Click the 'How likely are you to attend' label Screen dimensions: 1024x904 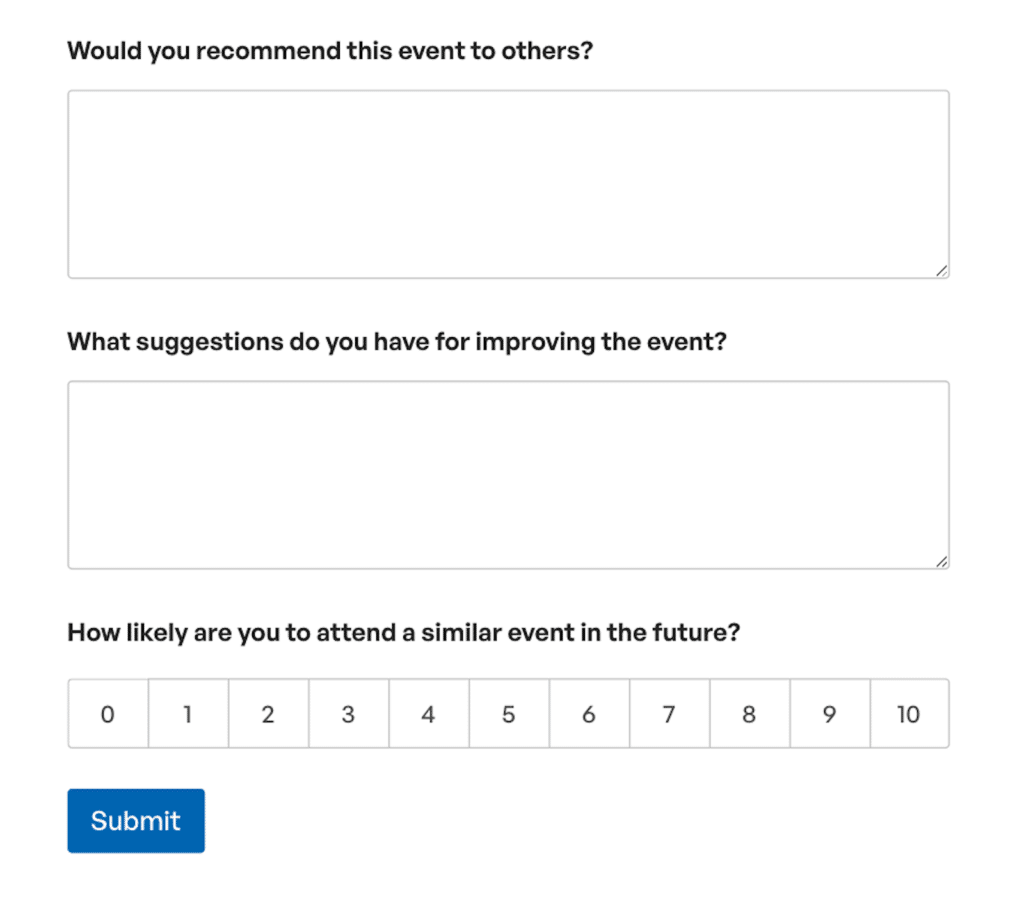(x=403, y=633)
